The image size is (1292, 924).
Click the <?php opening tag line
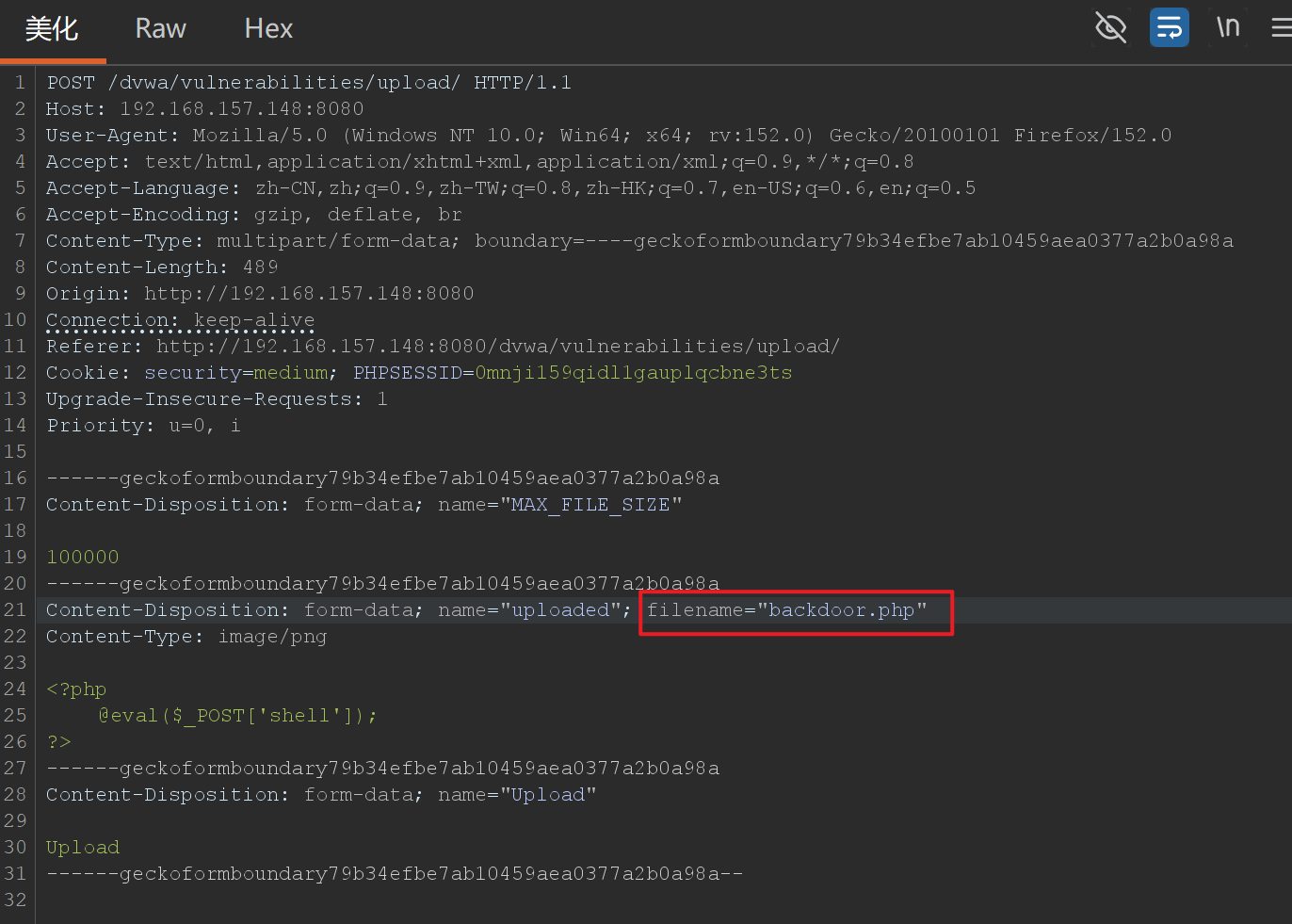pos(76,689)
